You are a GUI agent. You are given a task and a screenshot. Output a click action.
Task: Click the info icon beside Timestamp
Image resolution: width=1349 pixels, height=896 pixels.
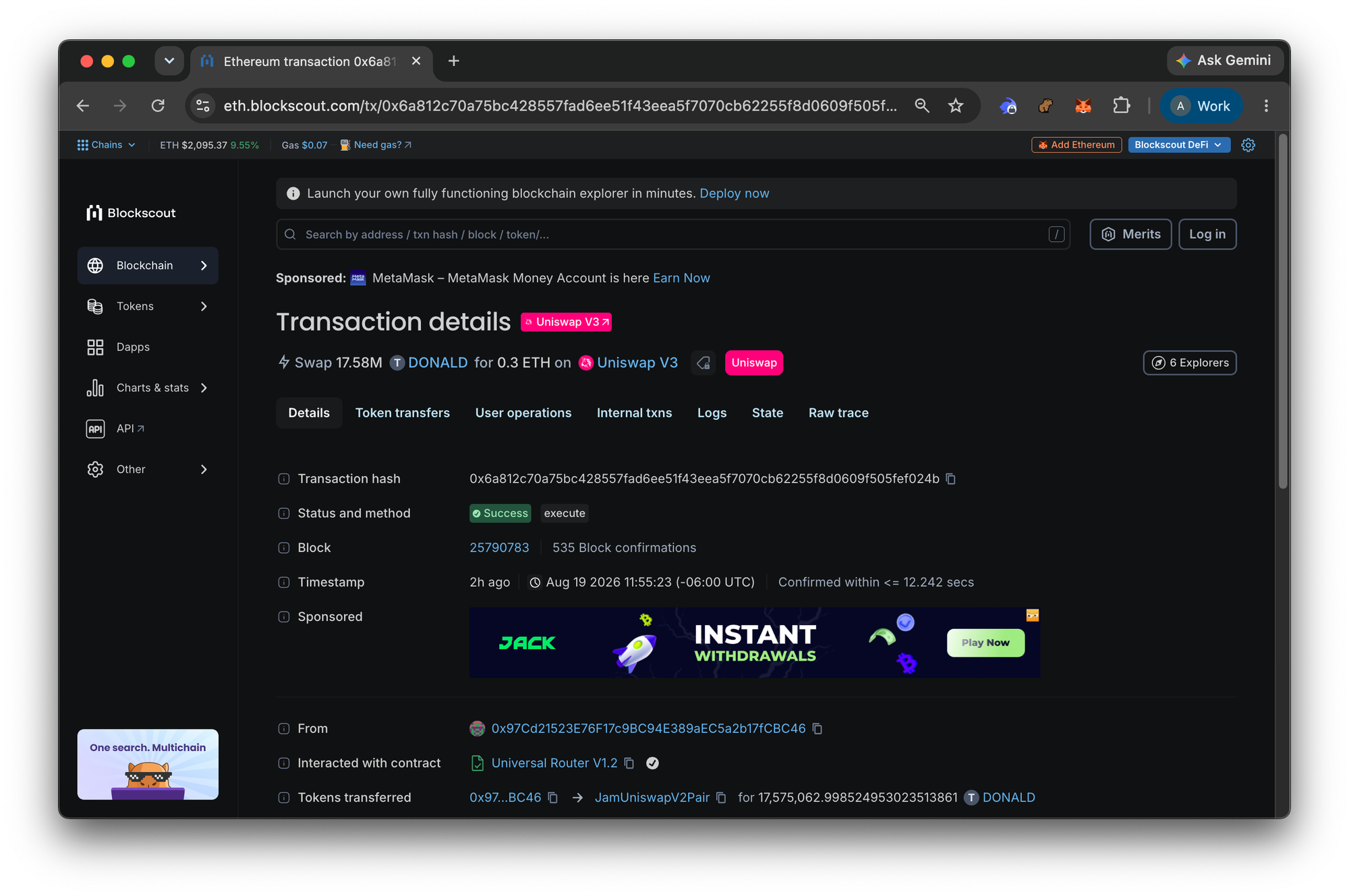tap(284, 583)
